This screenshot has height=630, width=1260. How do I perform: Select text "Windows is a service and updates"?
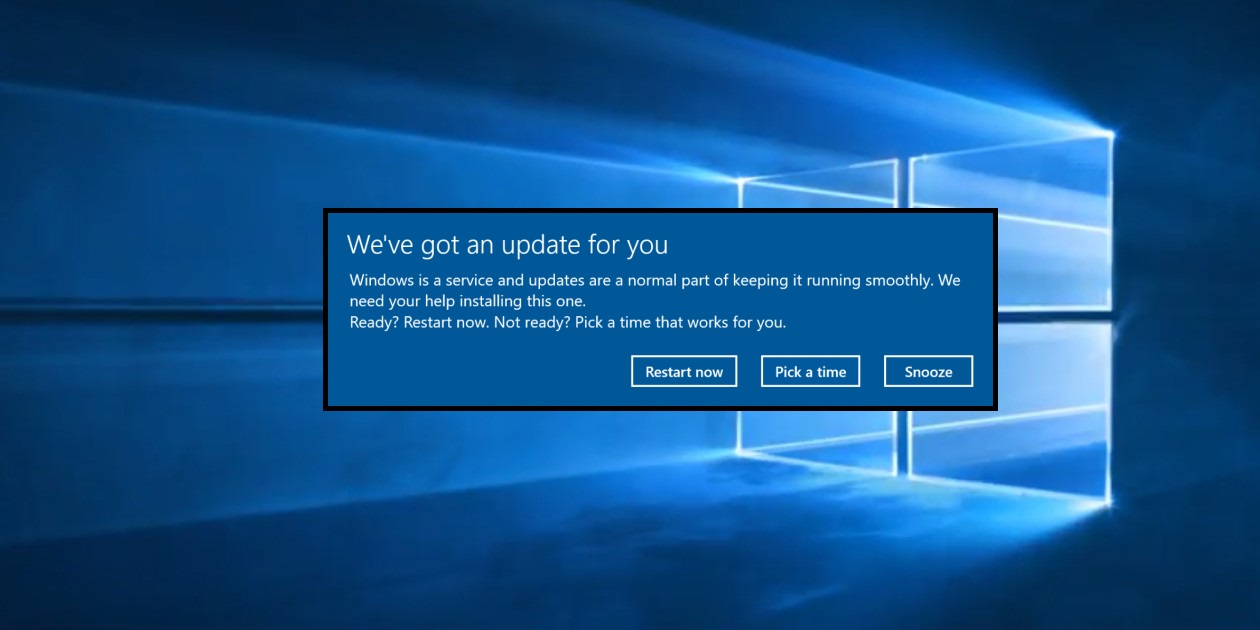(465, 280)
